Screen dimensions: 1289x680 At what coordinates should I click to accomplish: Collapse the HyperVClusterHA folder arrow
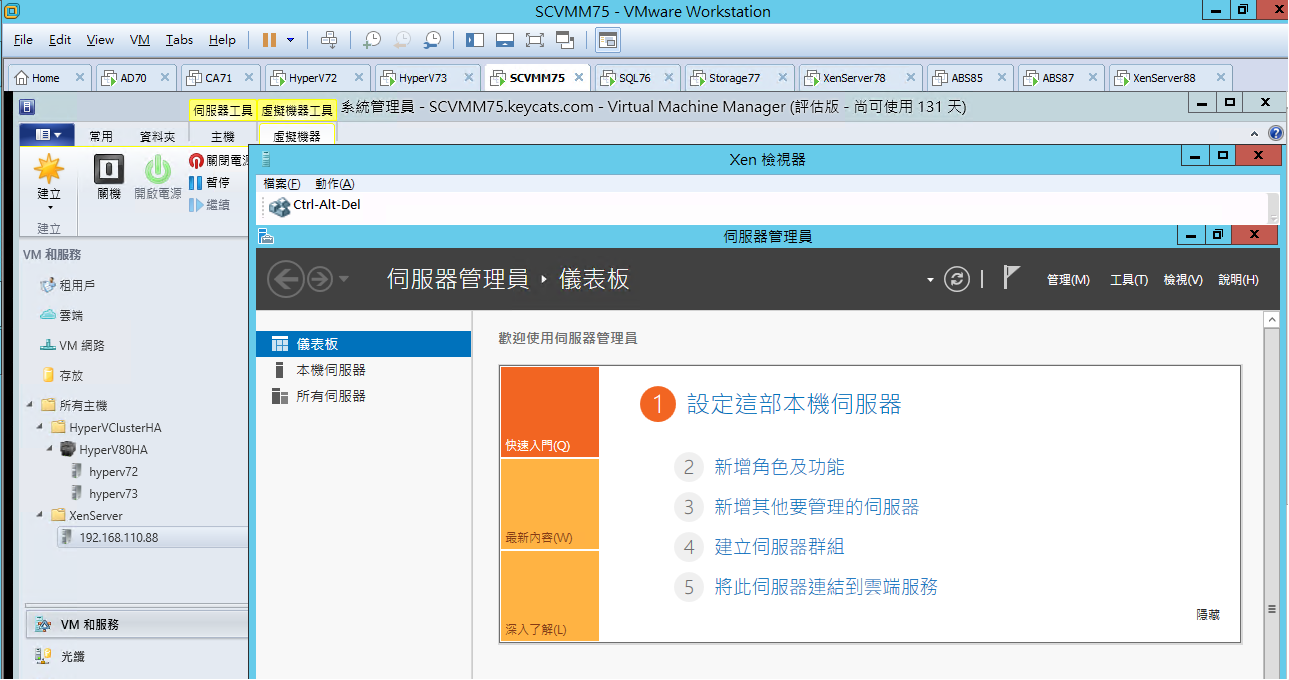click(x=38, y=427)
